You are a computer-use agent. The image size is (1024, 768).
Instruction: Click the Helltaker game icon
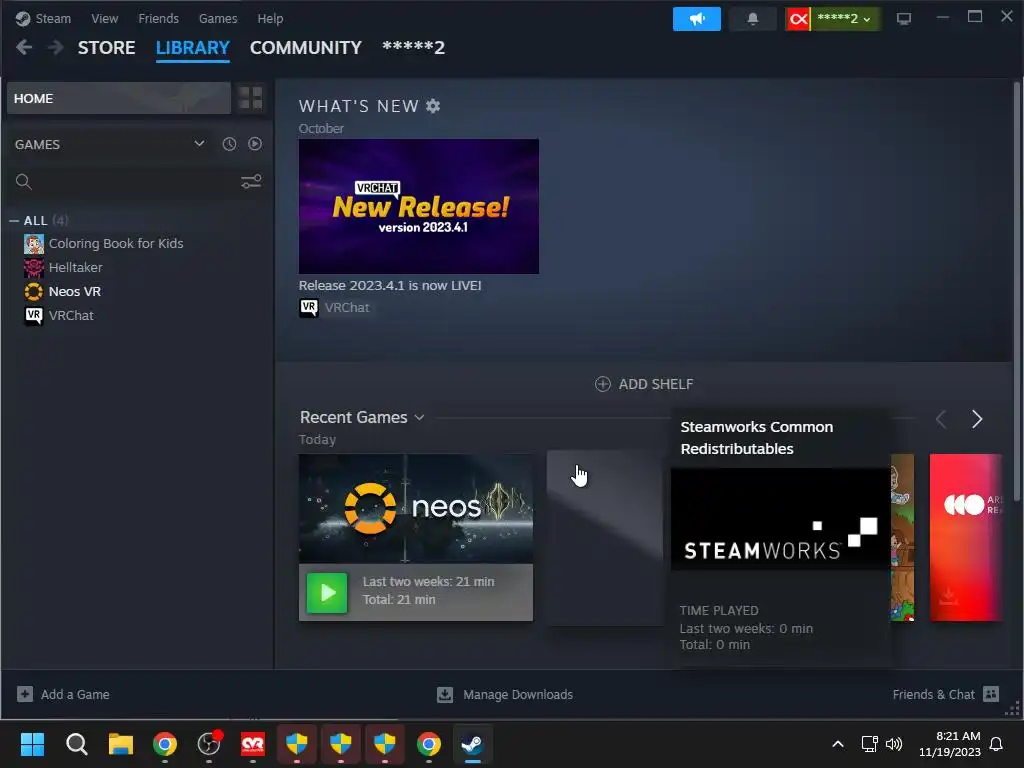pyautogui.click(x=34, y=267)
